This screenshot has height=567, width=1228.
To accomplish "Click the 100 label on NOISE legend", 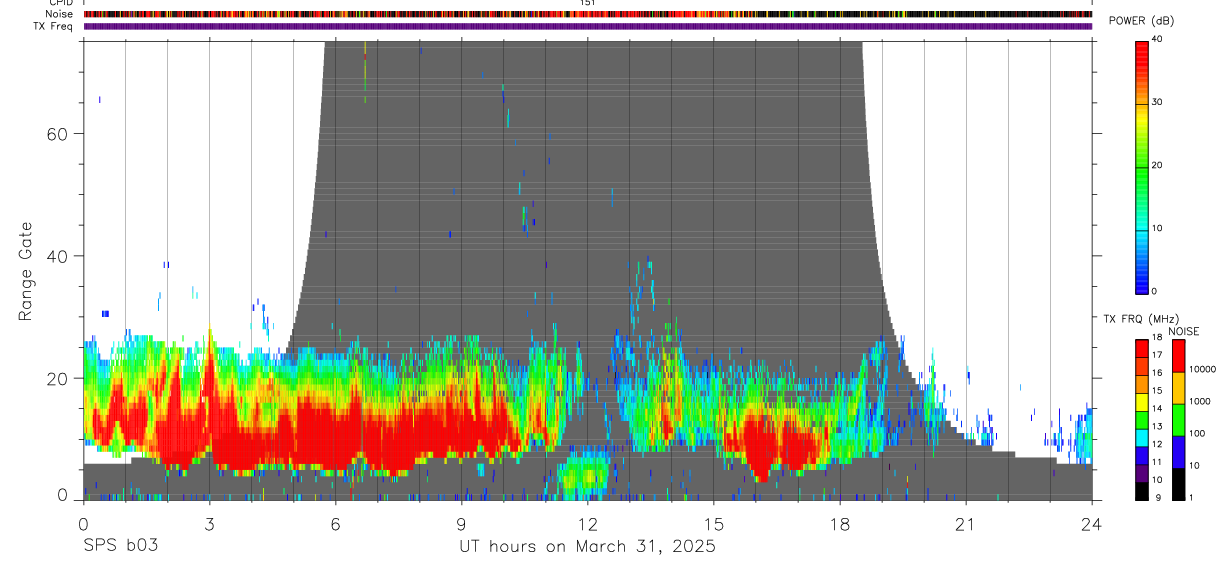I will (x=1196, y=433).
